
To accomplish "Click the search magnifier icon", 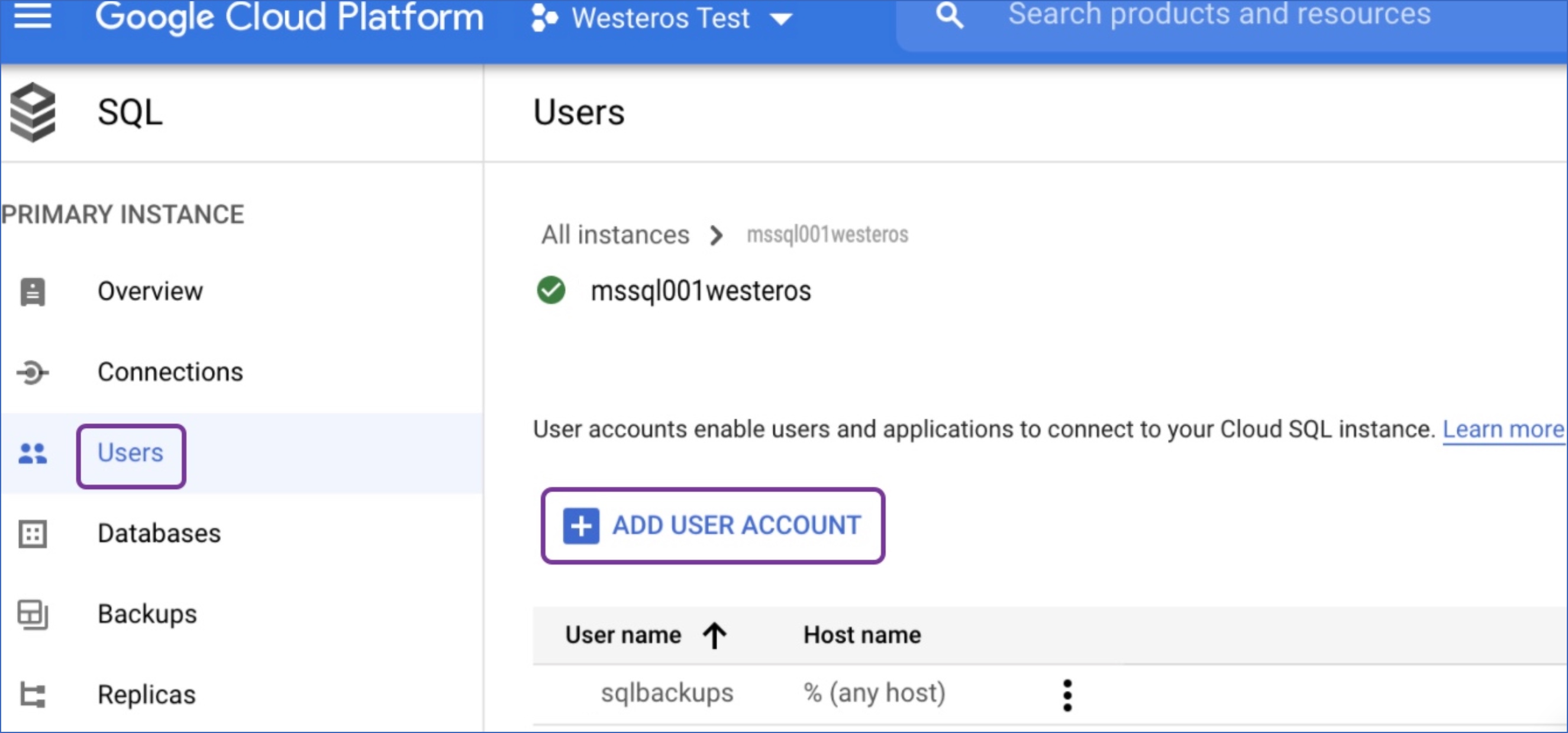I will (950, 15).
